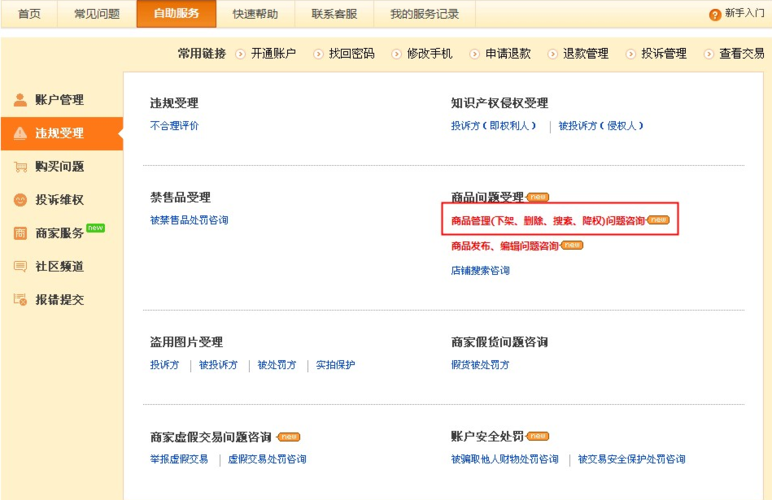The image size is (772, 500).
Task: Click the 投诉维权 smiley face icon
Action: coord(20,200)
